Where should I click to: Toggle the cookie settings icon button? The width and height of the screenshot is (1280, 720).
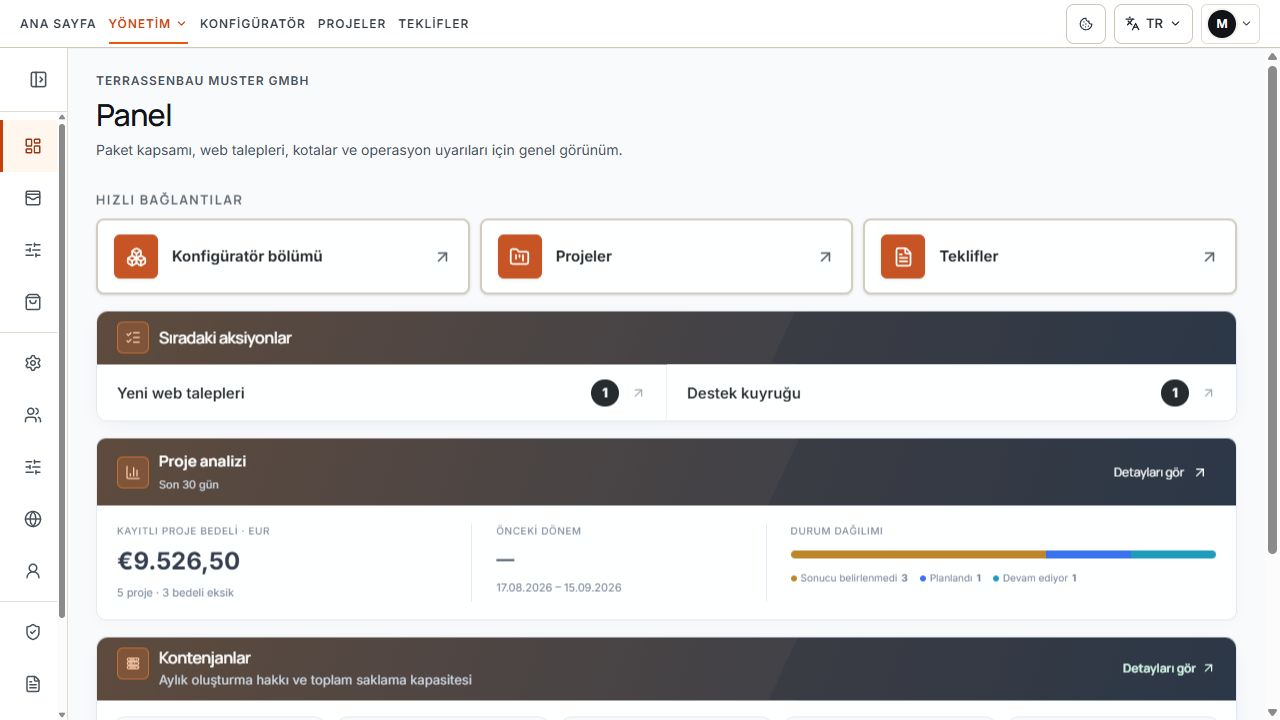1086,24
